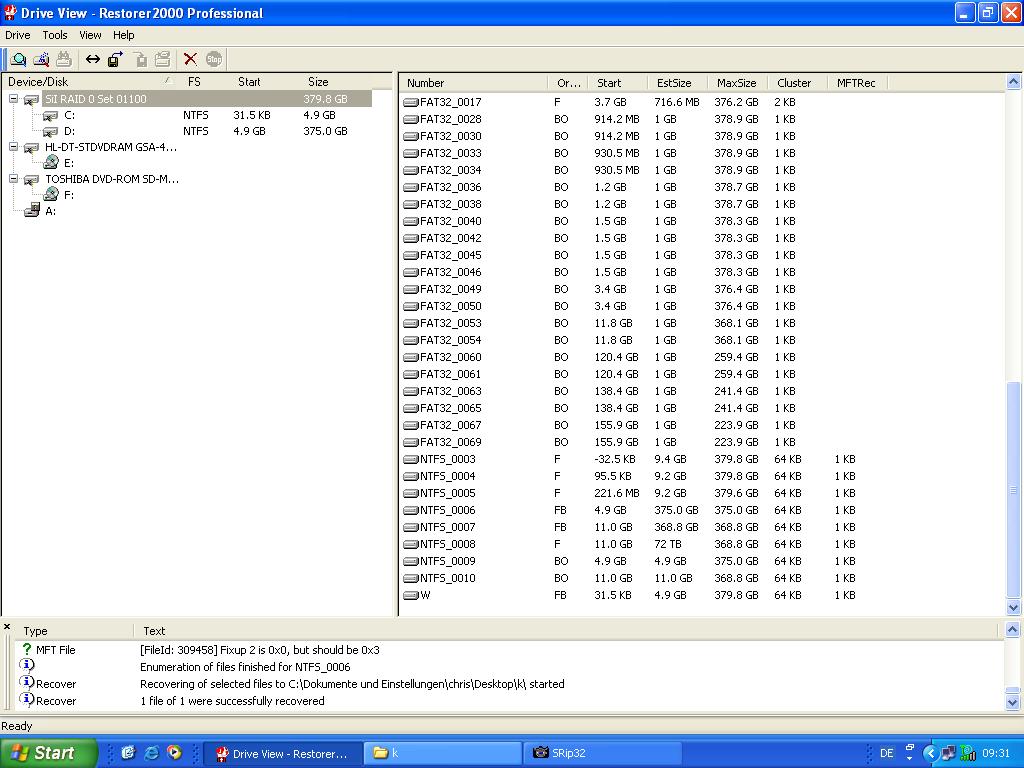
Task: Select the E: optical disc icon
Action: point(51,163)
